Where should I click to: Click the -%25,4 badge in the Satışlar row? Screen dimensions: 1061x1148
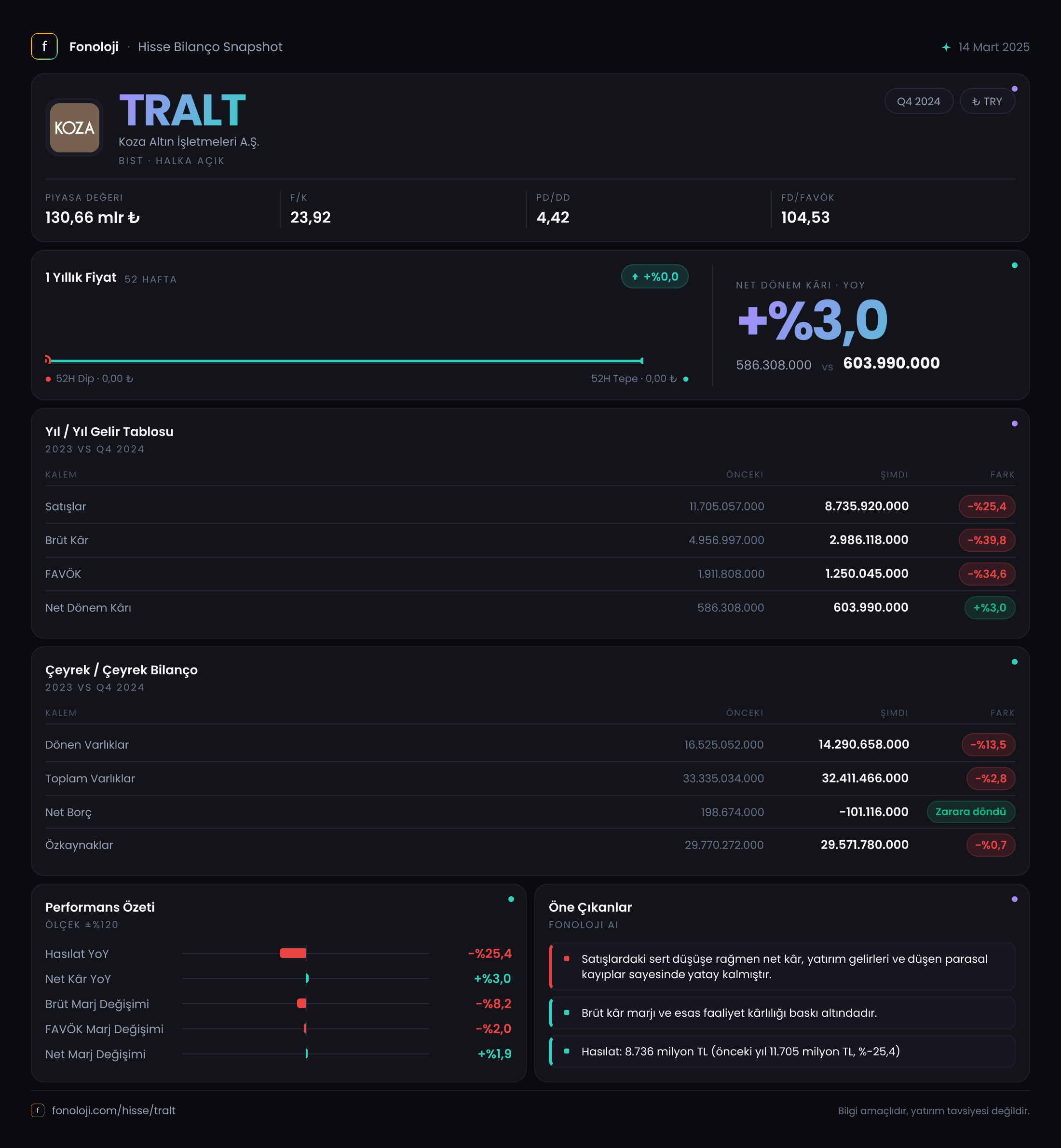(986, 506)
